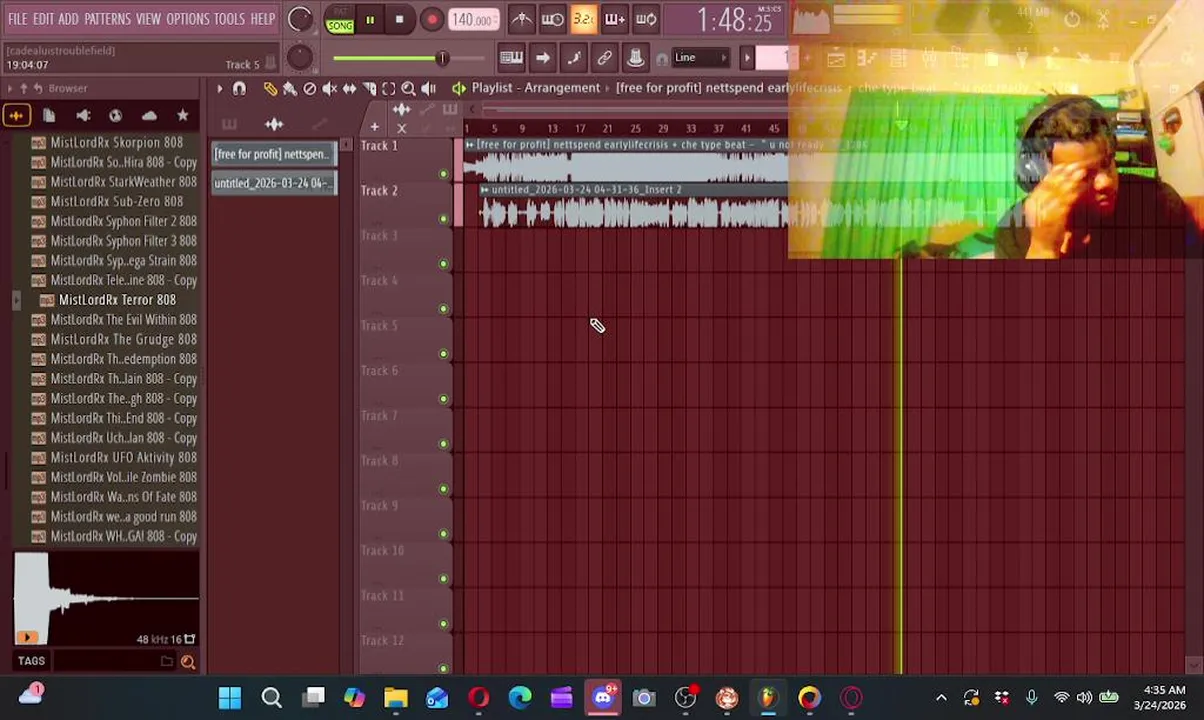Click the note/blend recording icon
This screenshot has width=1204, height=720.
pos(573,58)
